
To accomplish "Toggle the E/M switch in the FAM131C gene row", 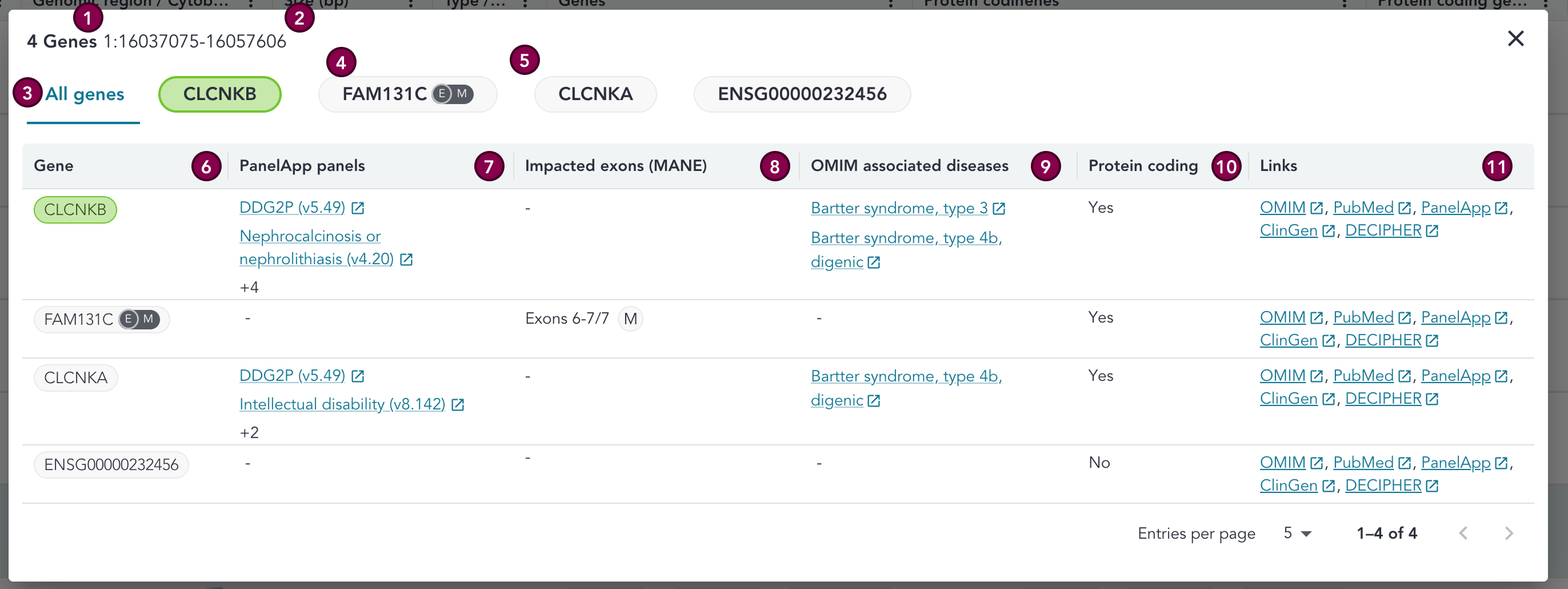I will (x=141, y=319).
